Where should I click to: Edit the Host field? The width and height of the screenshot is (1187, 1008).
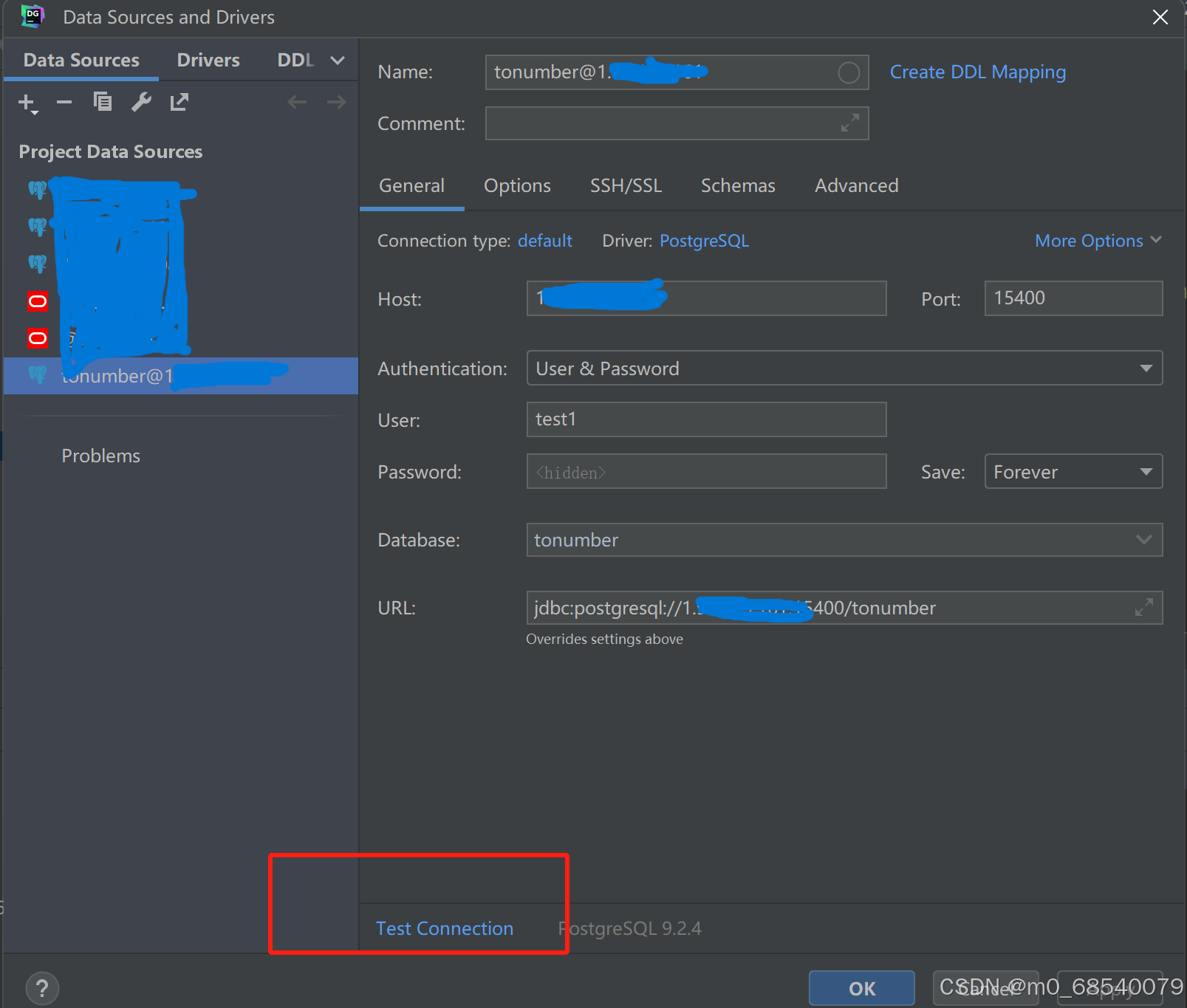pos(706,298)
